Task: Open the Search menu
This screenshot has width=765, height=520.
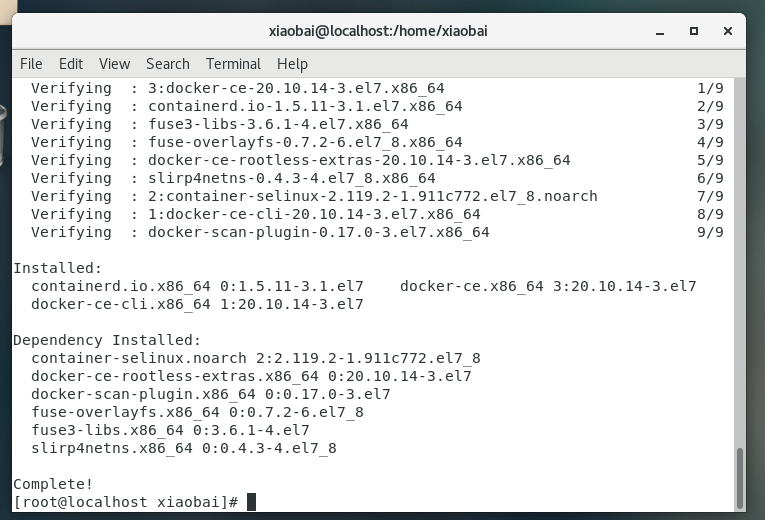Action: point(167,64)
